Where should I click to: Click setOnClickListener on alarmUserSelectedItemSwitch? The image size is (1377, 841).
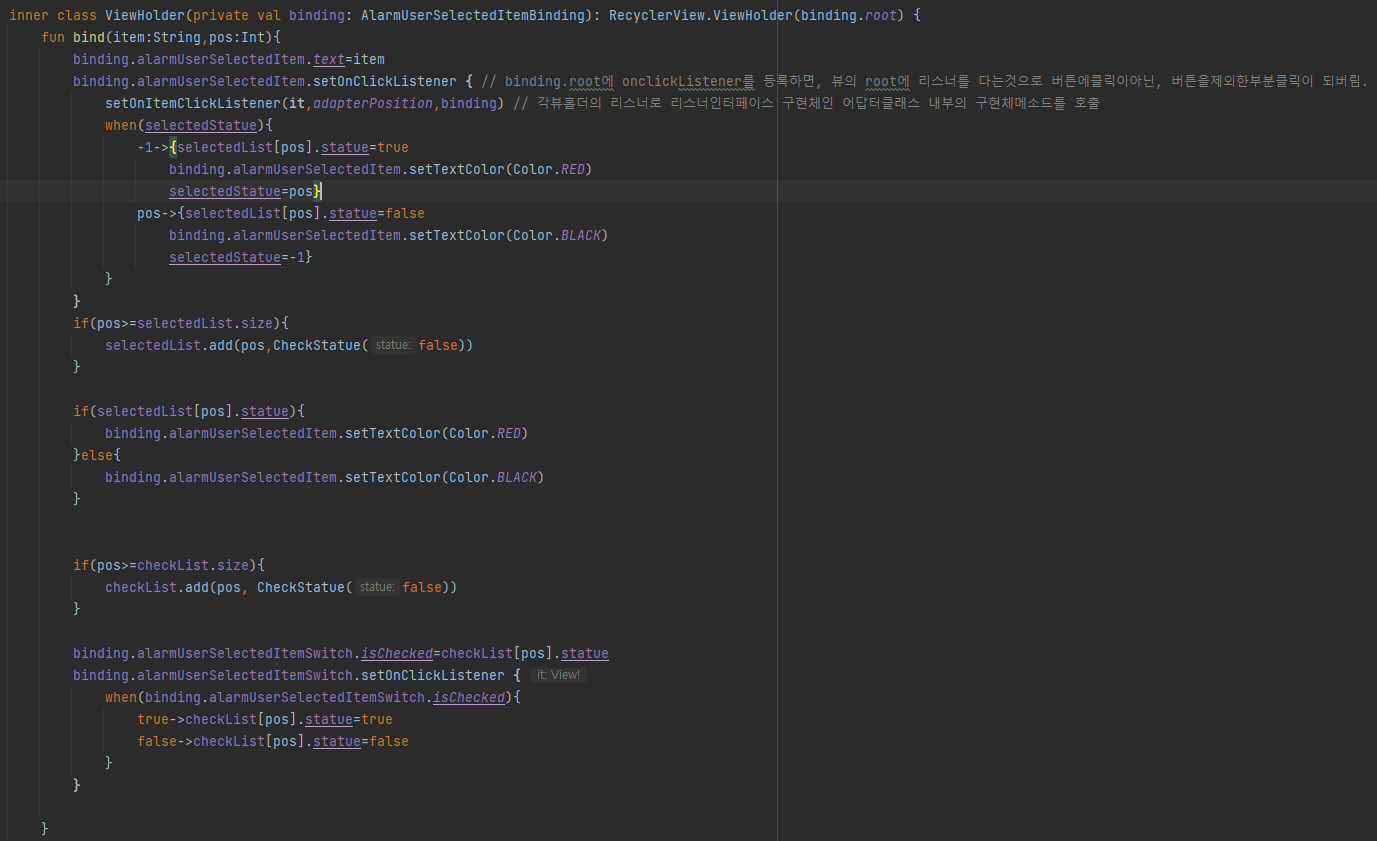tap(433, 676)
